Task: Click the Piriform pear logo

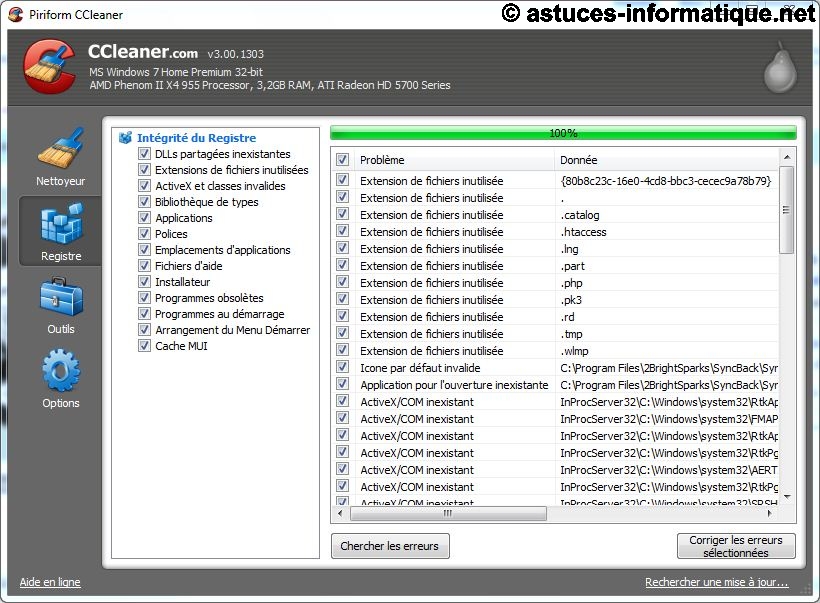Action: 780,67
